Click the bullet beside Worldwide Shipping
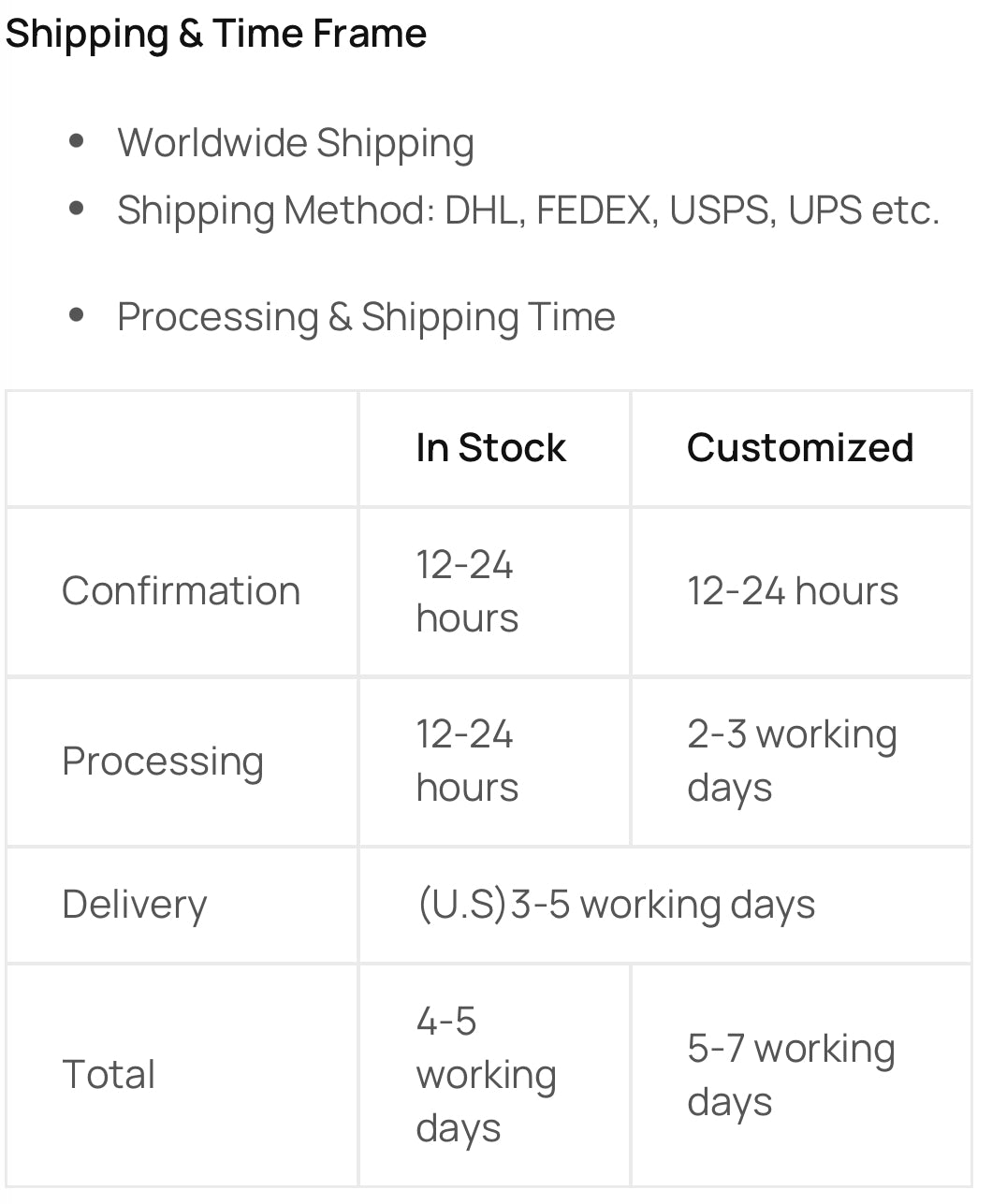 point(77,142)
